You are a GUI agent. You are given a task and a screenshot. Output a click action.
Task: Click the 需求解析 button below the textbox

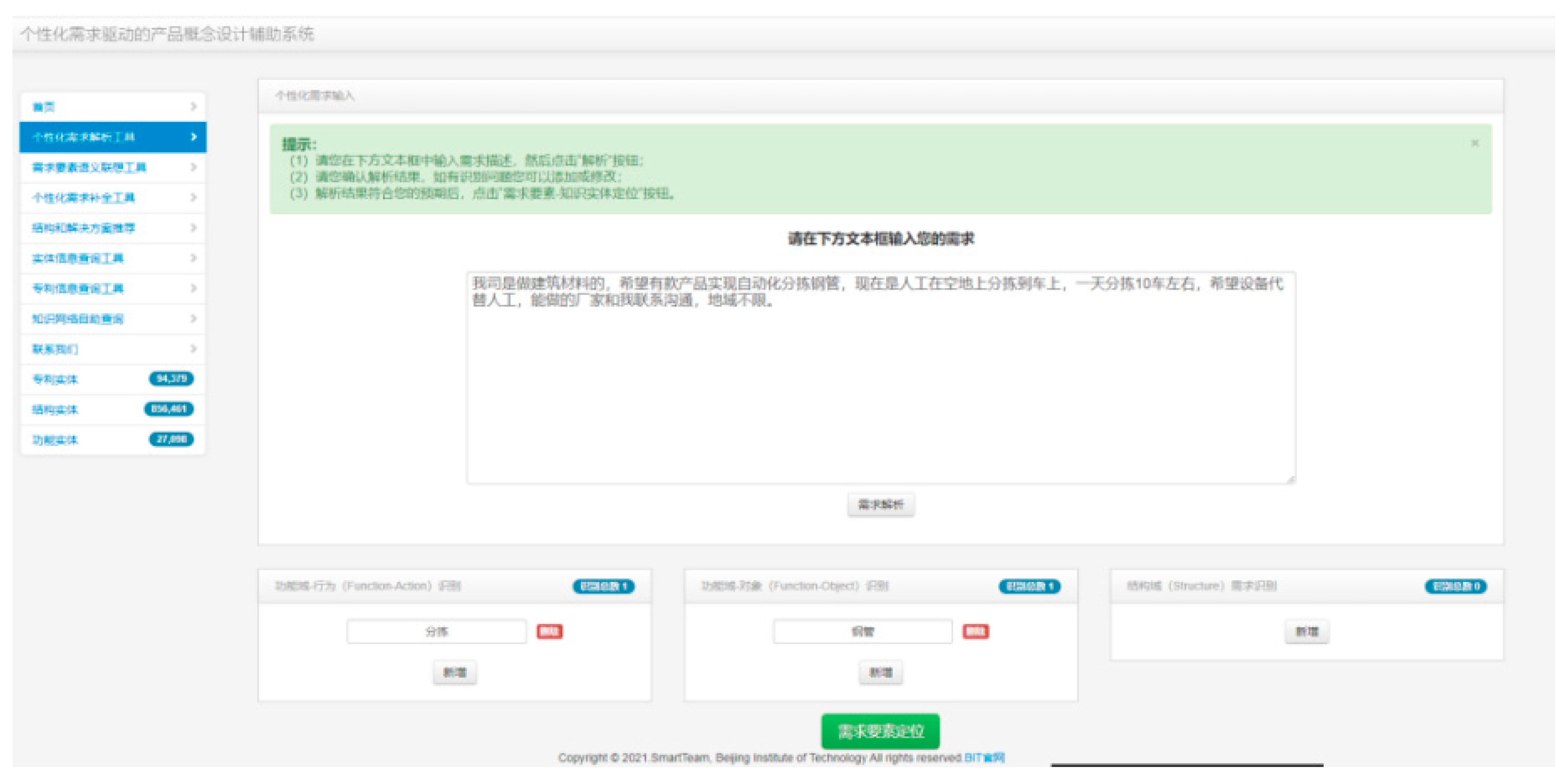tap(881, 504)
